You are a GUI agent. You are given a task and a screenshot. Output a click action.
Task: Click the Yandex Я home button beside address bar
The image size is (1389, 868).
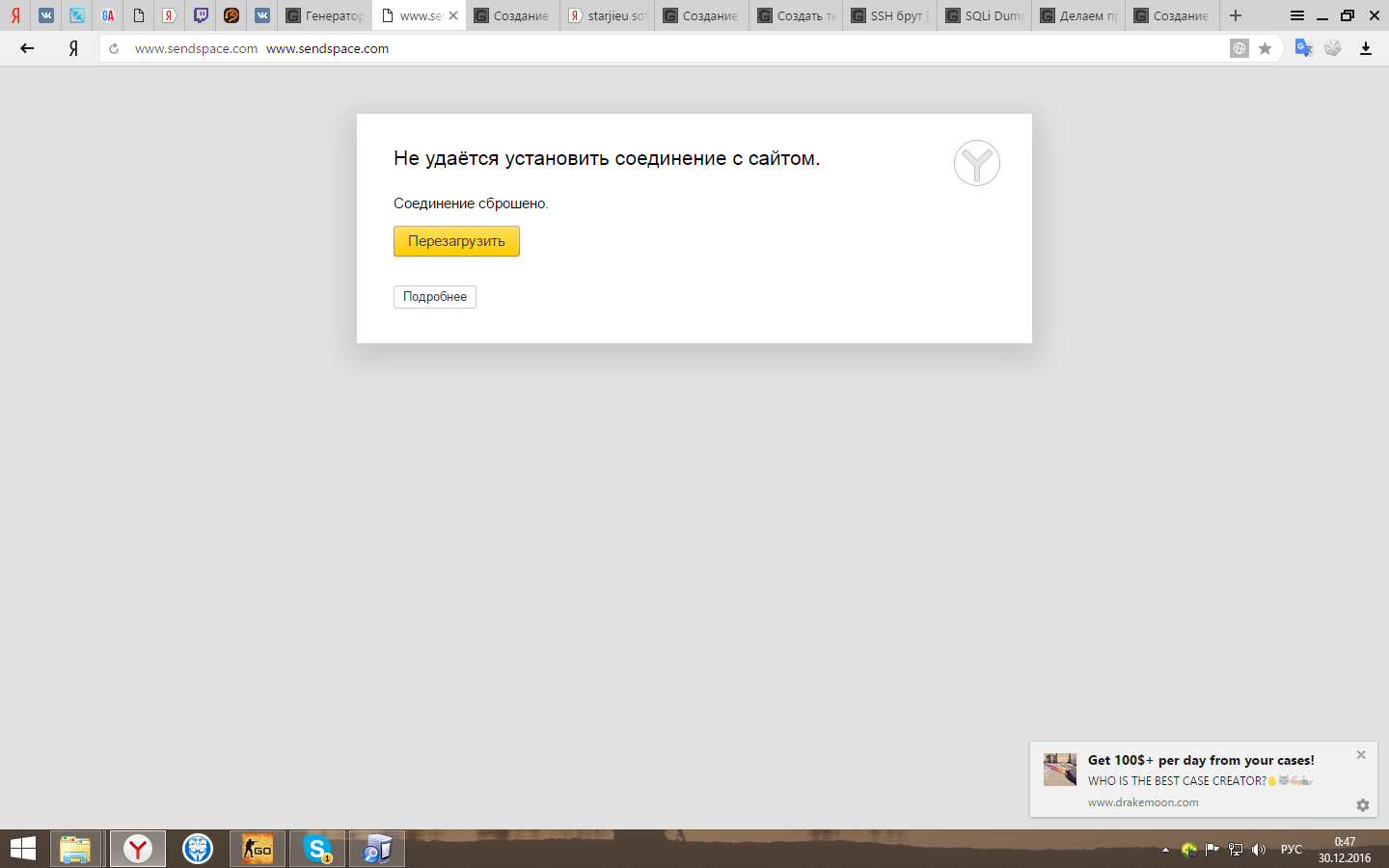[73, 48]
